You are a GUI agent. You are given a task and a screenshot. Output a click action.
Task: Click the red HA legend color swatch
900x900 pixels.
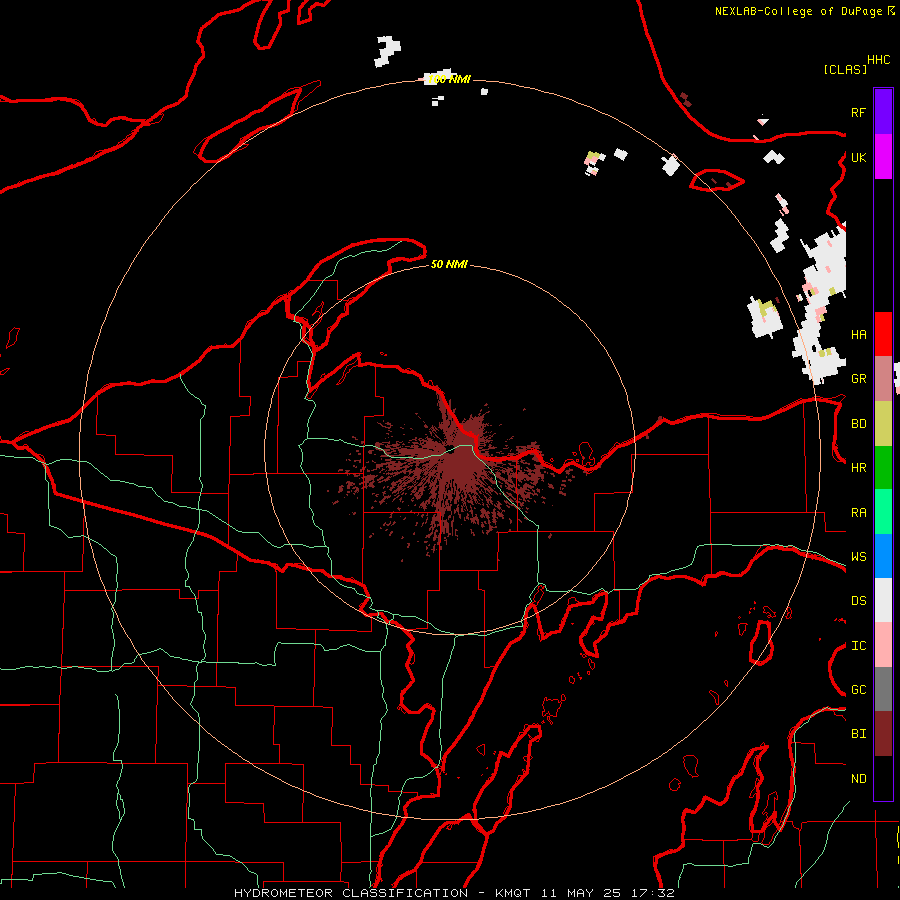[x=883, y=334]
